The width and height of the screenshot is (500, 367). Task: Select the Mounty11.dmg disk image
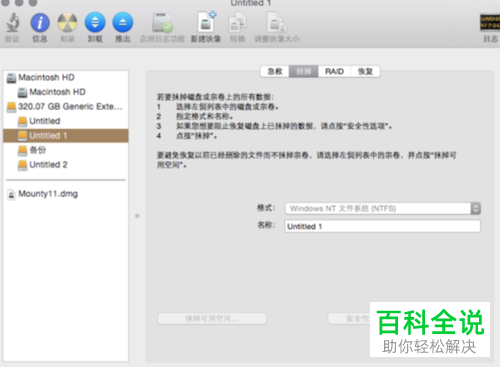[x=66, y=194]
